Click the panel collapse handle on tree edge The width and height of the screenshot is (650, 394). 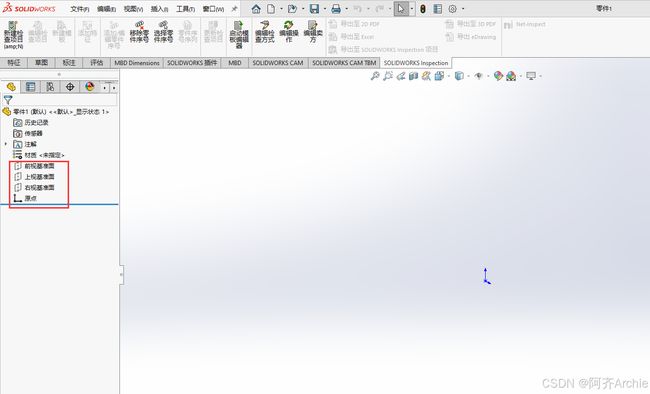tap(121, 275)
